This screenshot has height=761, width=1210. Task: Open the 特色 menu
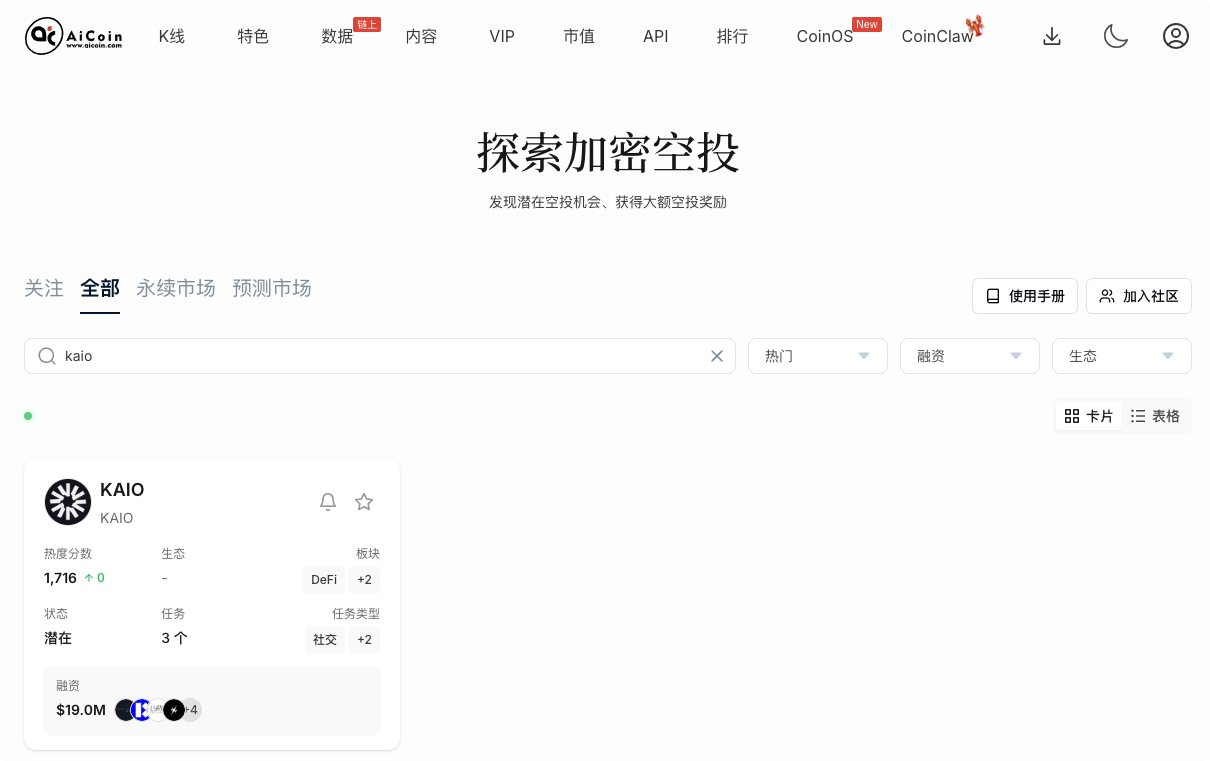tap(253, 37)
